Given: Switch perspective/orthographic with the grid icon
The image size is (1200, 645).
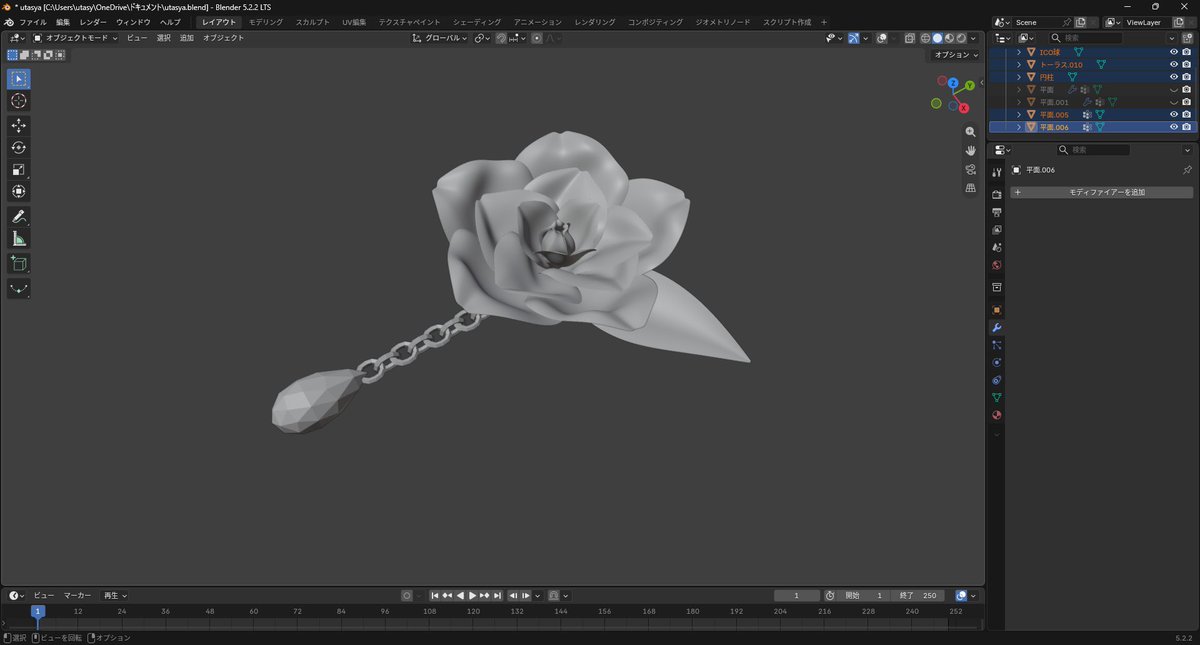Looking at the screenshot, I should tap(970, 188).
